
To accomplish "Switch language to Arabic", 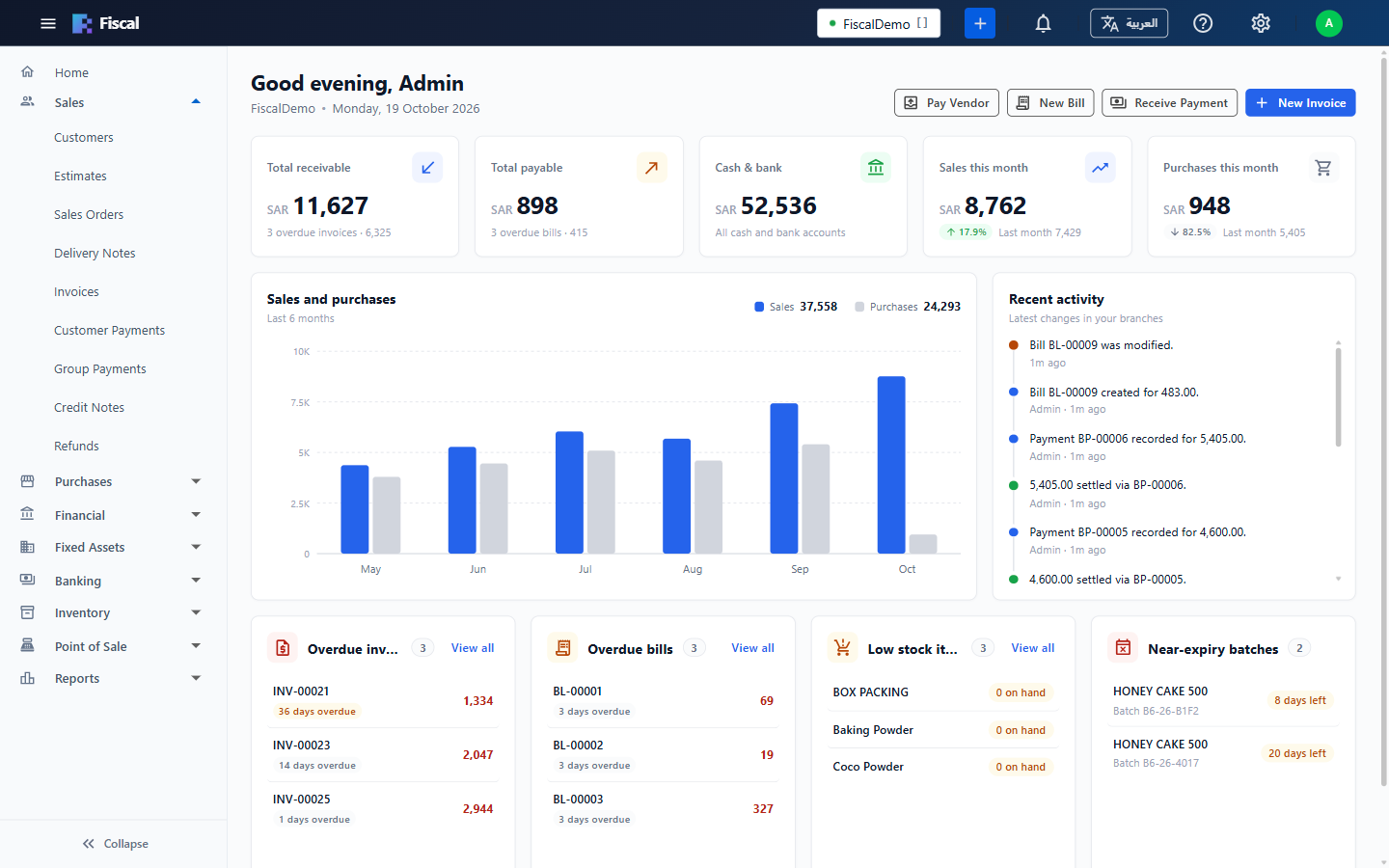I will (1129, 23).
